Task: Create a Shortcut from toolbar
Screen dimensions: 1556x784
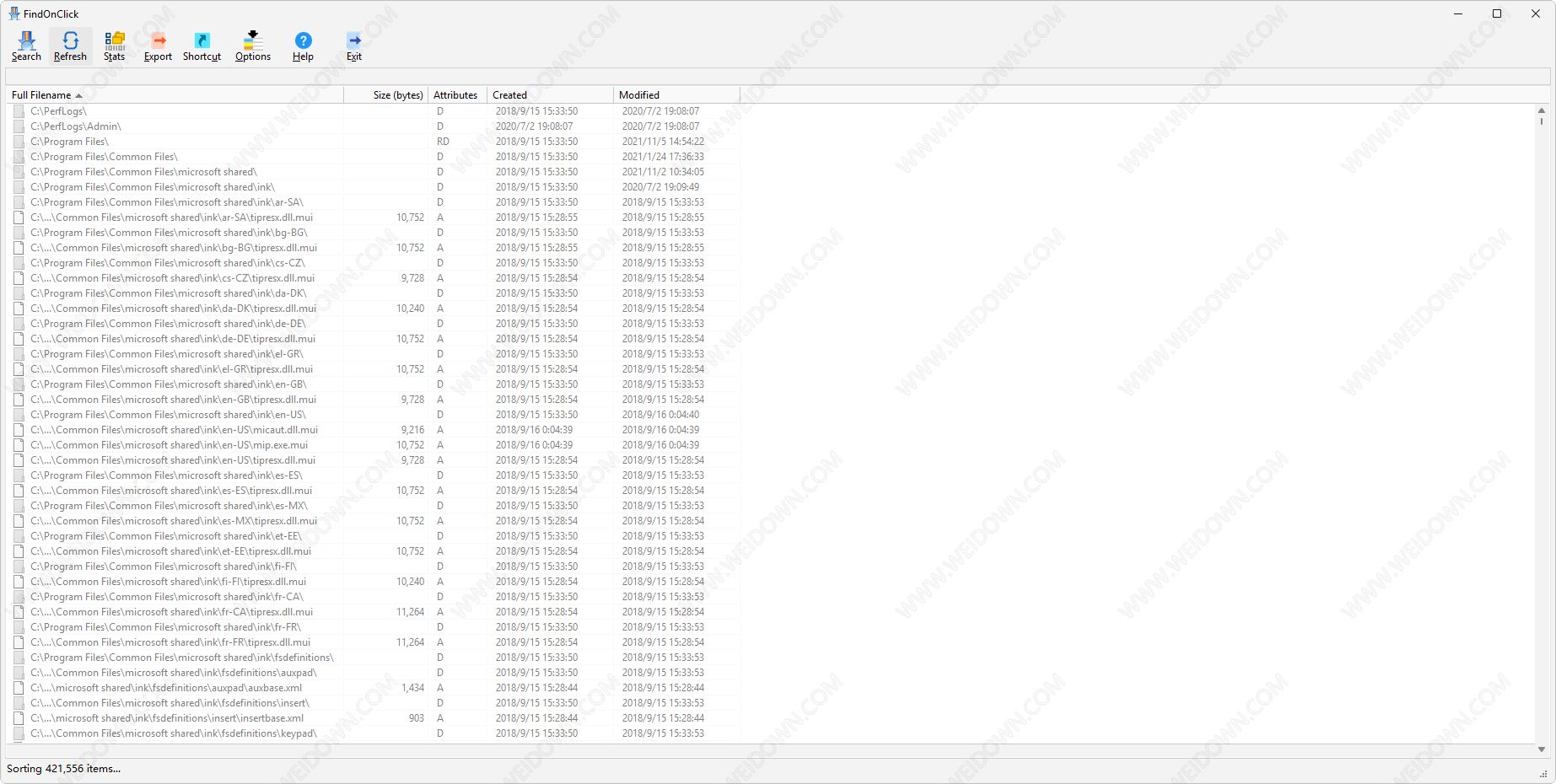Action: (x=202, y=46)
